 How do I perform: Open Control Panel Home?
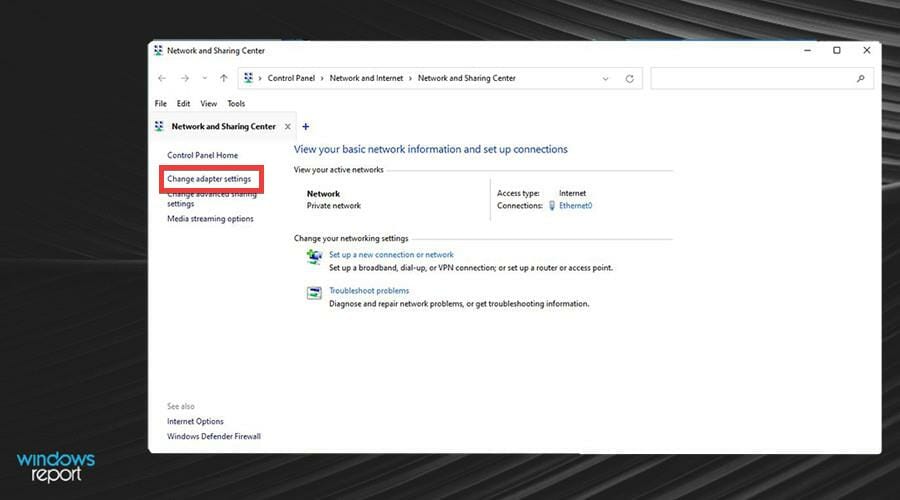tap(202, 155)
